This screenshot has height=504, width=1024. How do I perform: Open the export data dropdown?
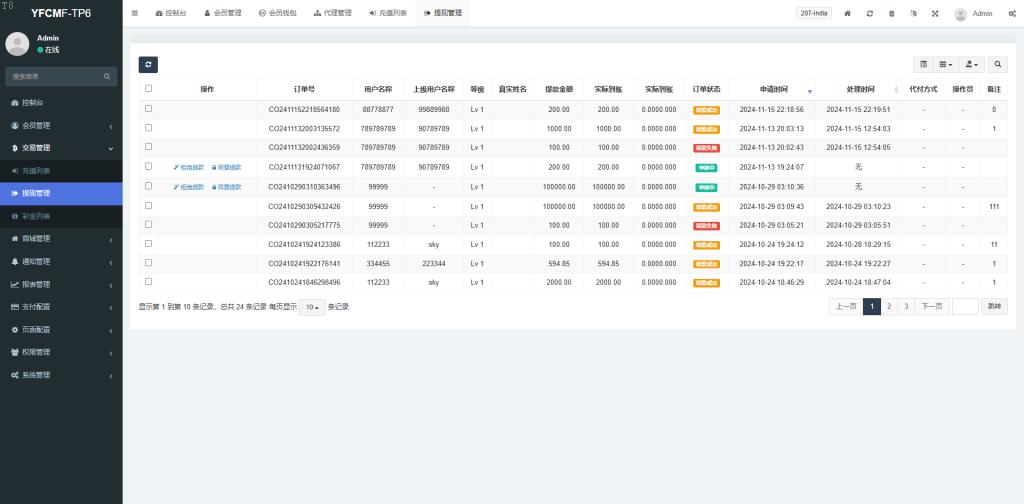click(970, 64)
